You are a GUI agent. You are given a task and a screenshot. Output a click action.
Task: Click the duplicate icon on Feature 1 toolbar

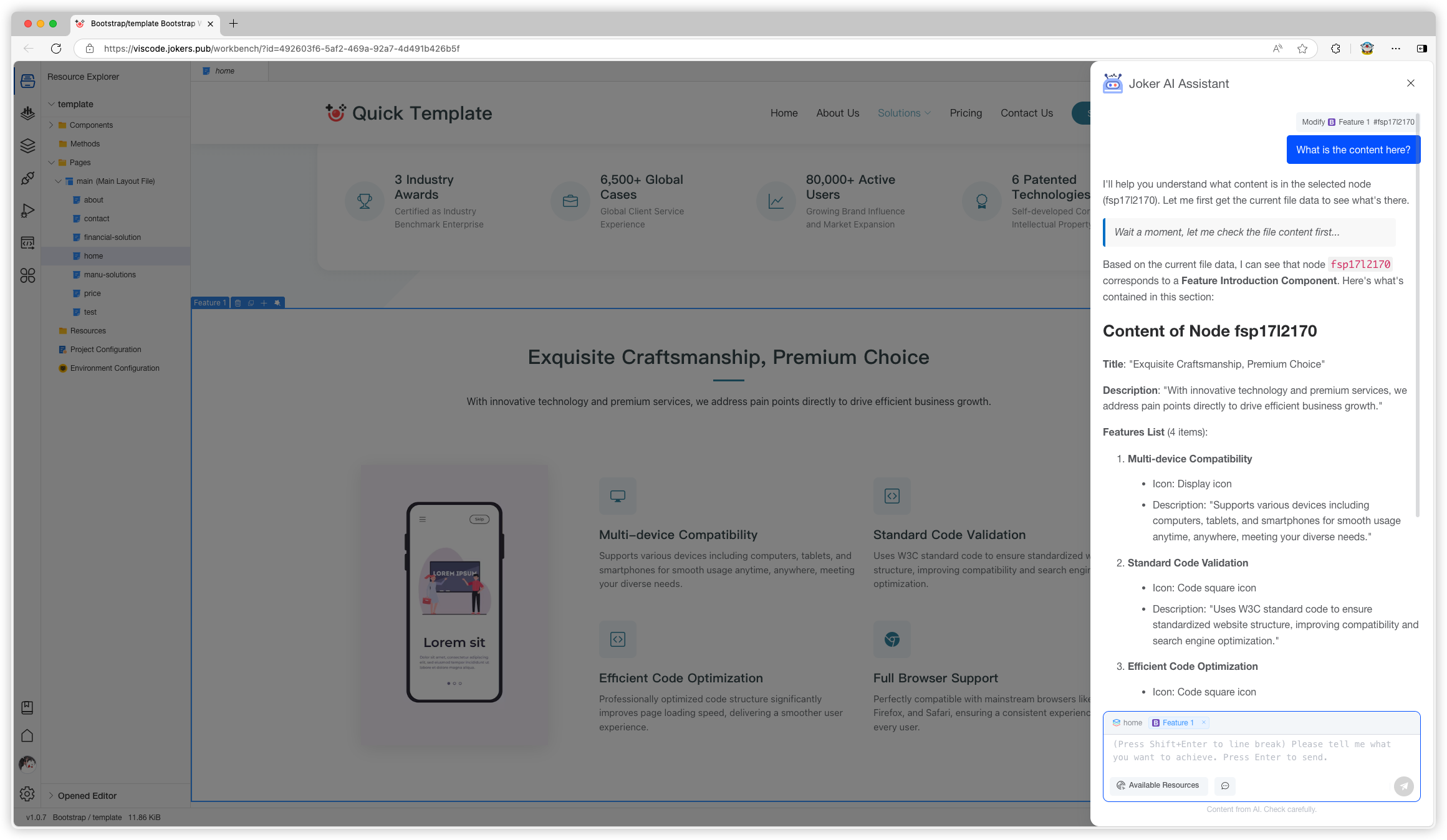coord(251,303)
